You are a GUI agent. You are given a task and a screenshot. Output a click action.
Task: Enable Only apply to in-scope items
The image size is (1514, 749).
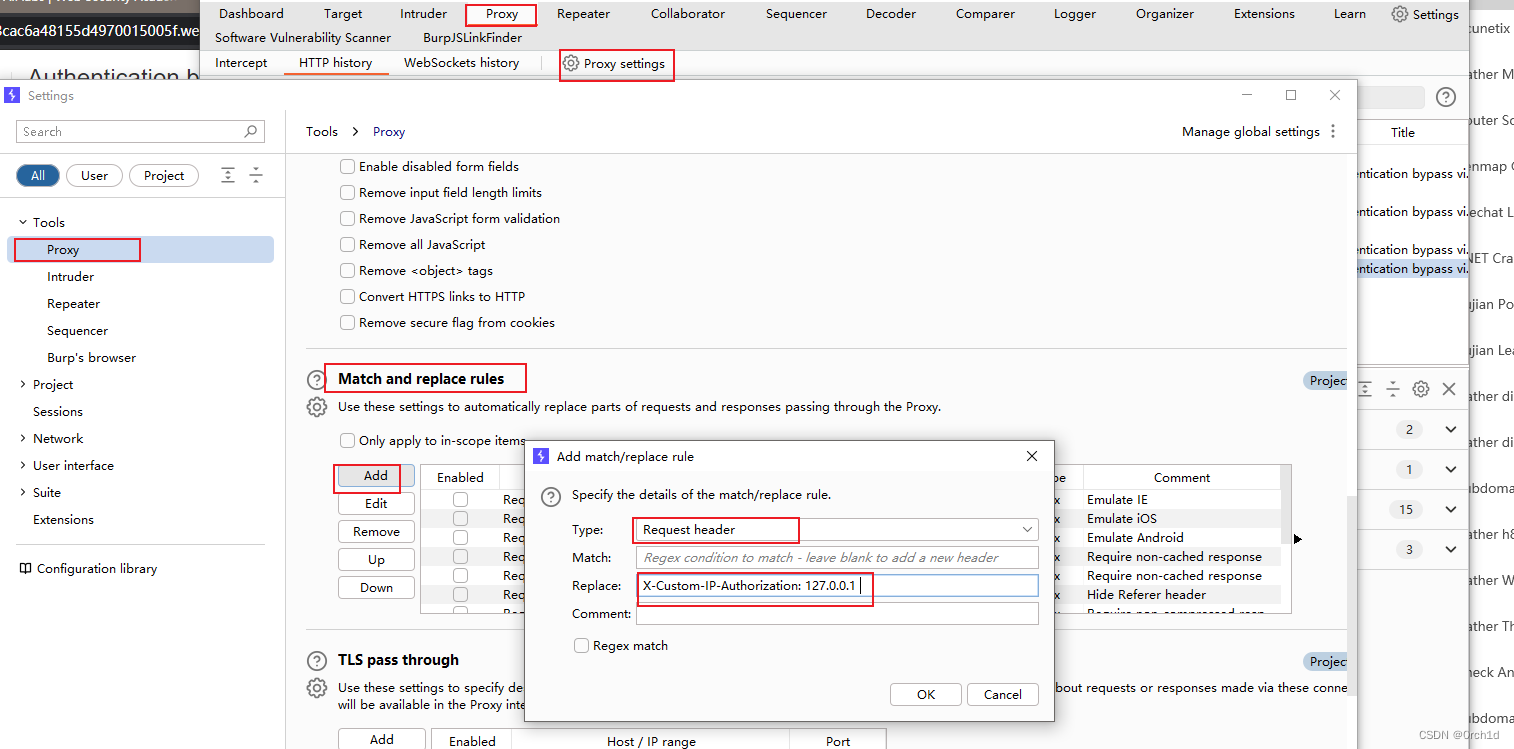348,441
